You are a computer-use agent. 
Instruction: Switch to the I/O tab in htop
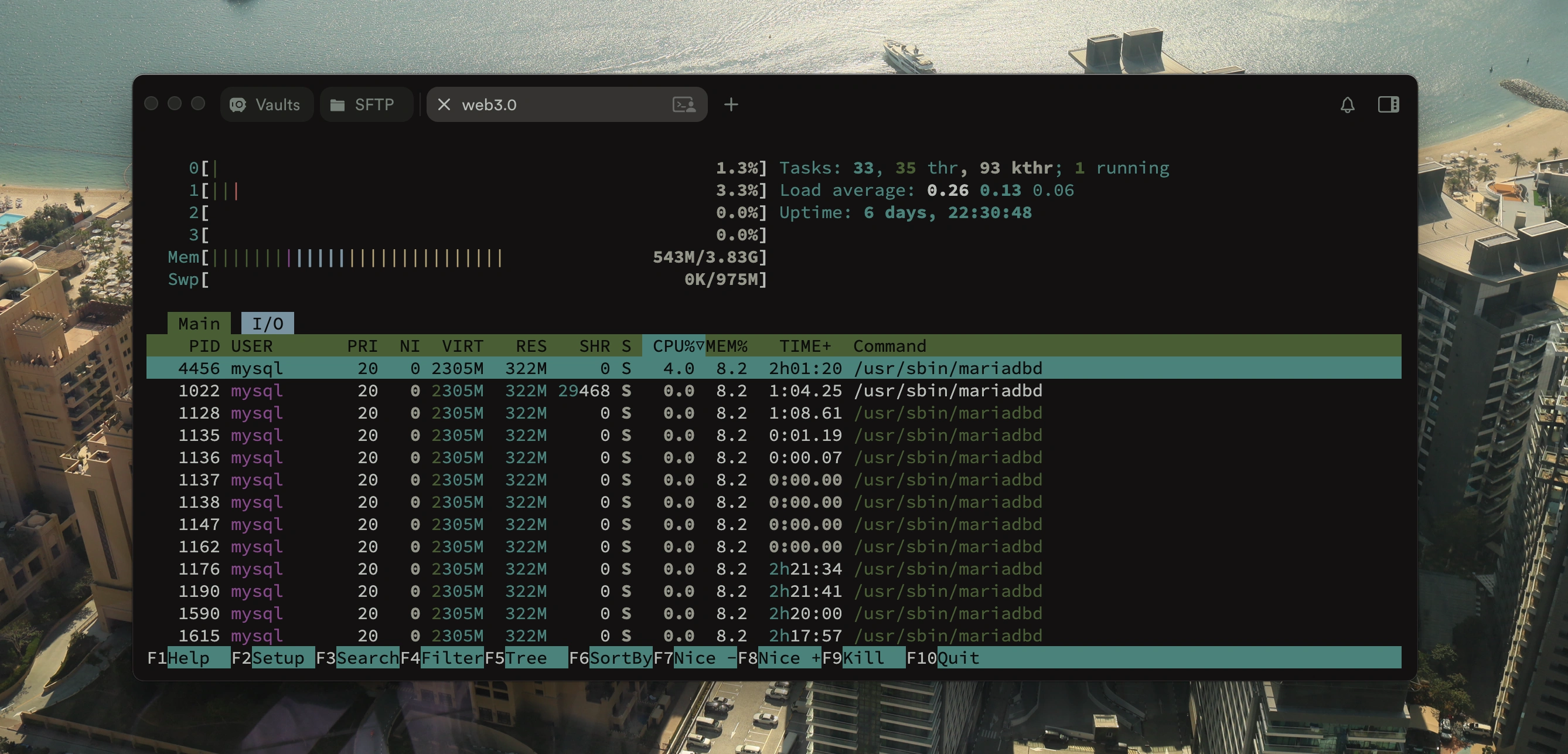(267, 324)
